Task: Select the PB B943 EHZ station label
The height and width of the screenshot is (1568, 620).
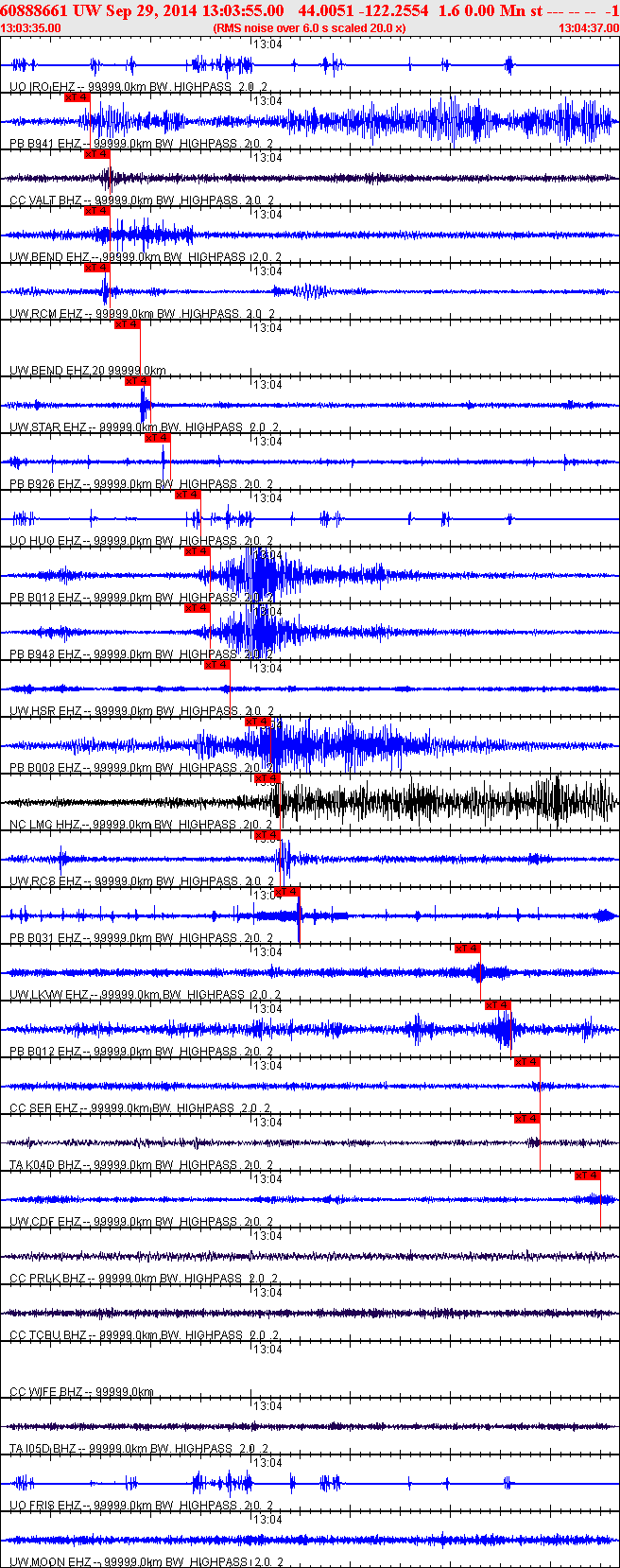Action: coord(142,654)
